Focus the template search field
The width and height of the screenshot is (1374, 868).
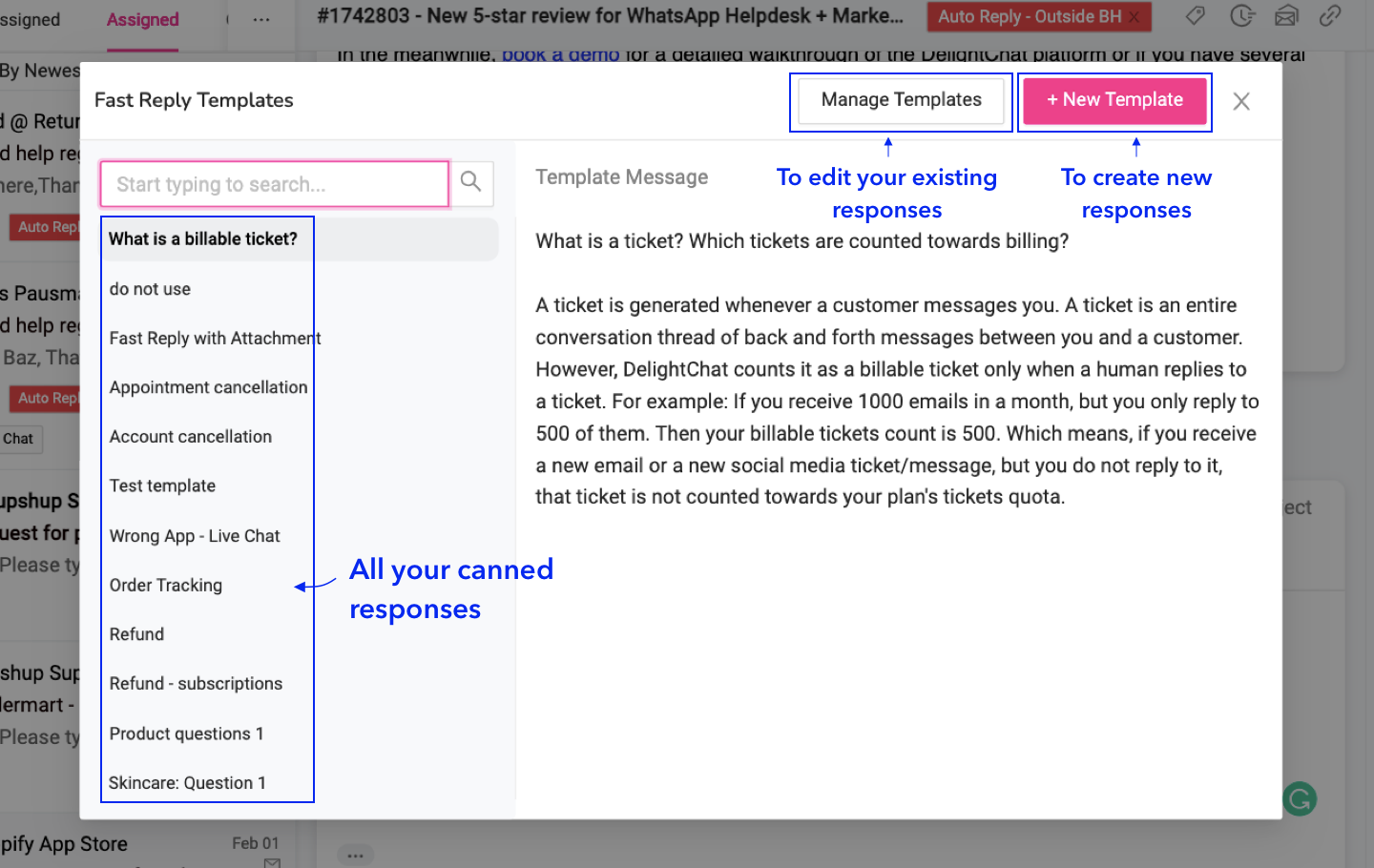coord(274,184)
